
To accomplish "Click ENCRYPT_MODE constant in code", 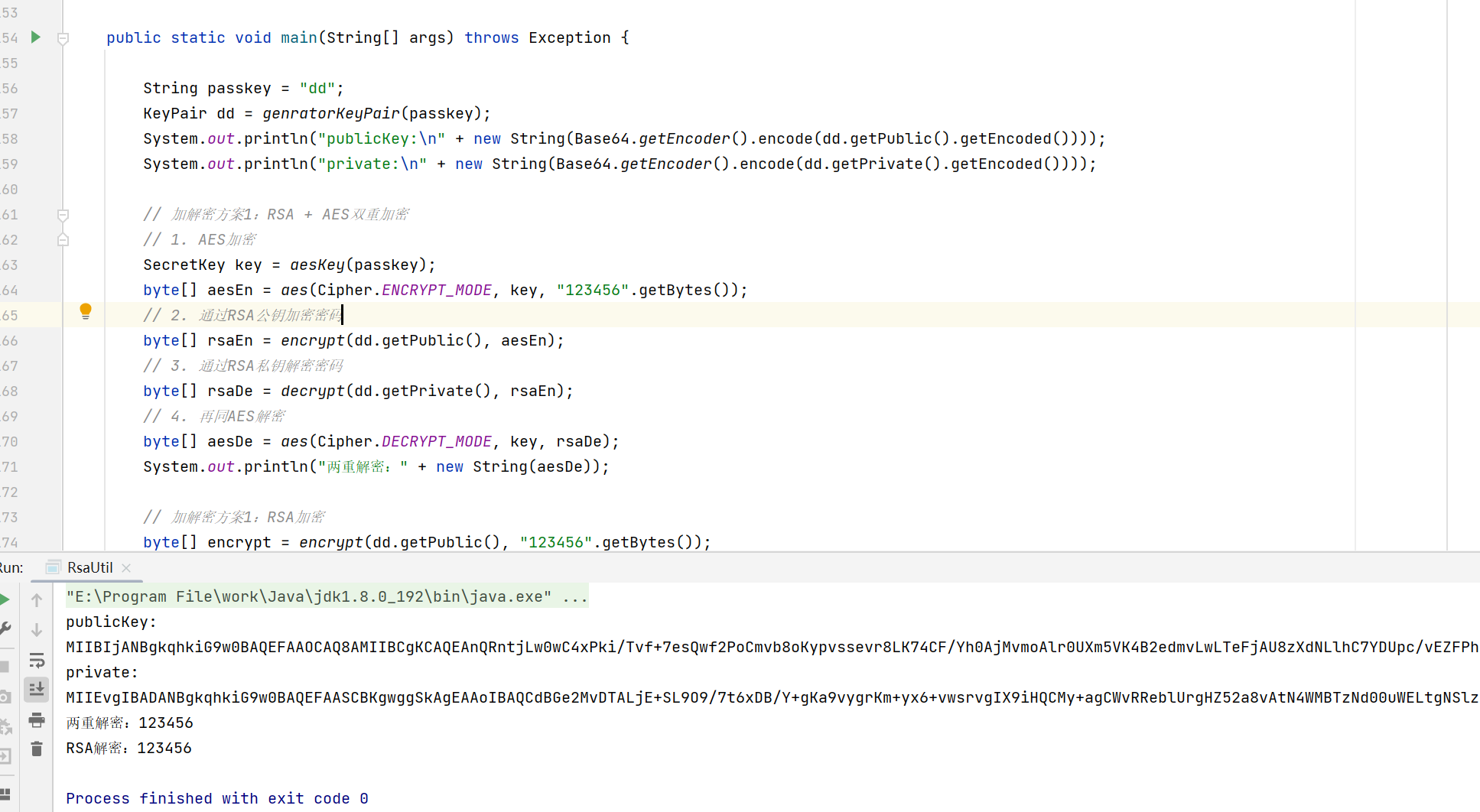I will click(436, 290).
